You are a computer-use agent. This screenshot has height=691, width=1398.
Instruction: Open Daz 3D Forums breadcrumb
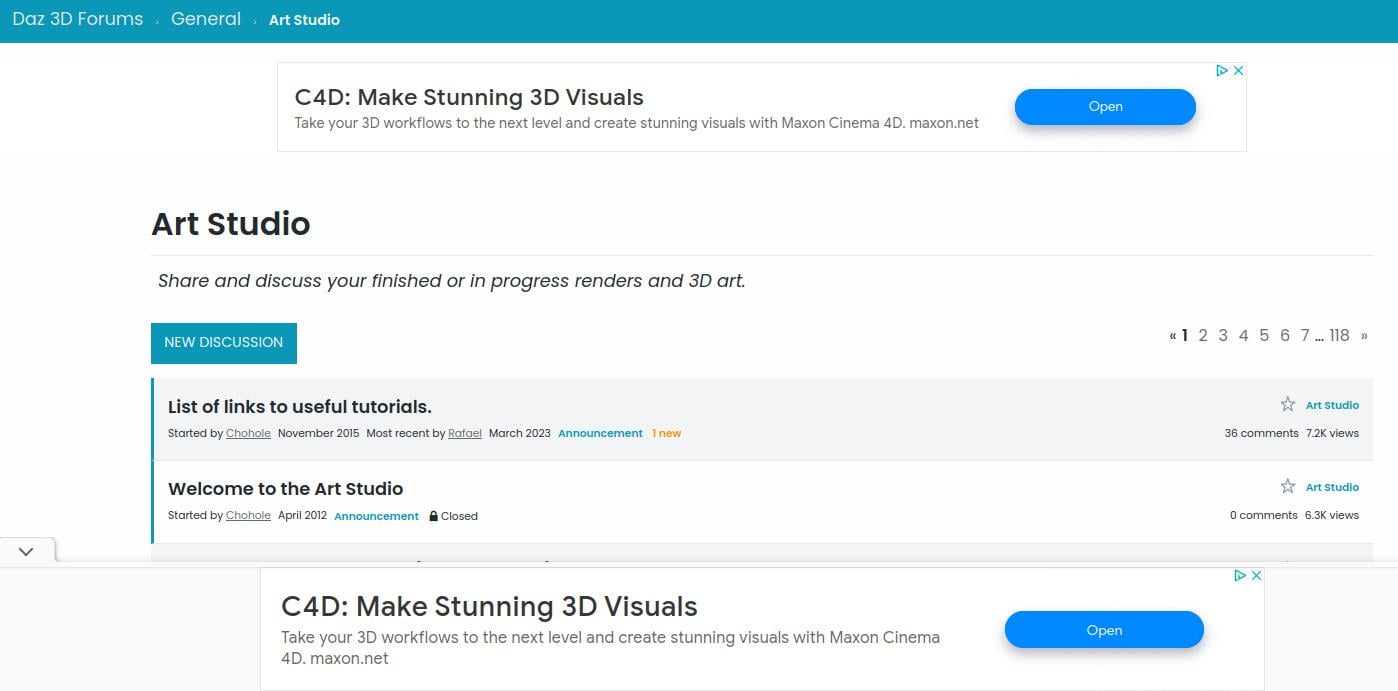point(77,19)
